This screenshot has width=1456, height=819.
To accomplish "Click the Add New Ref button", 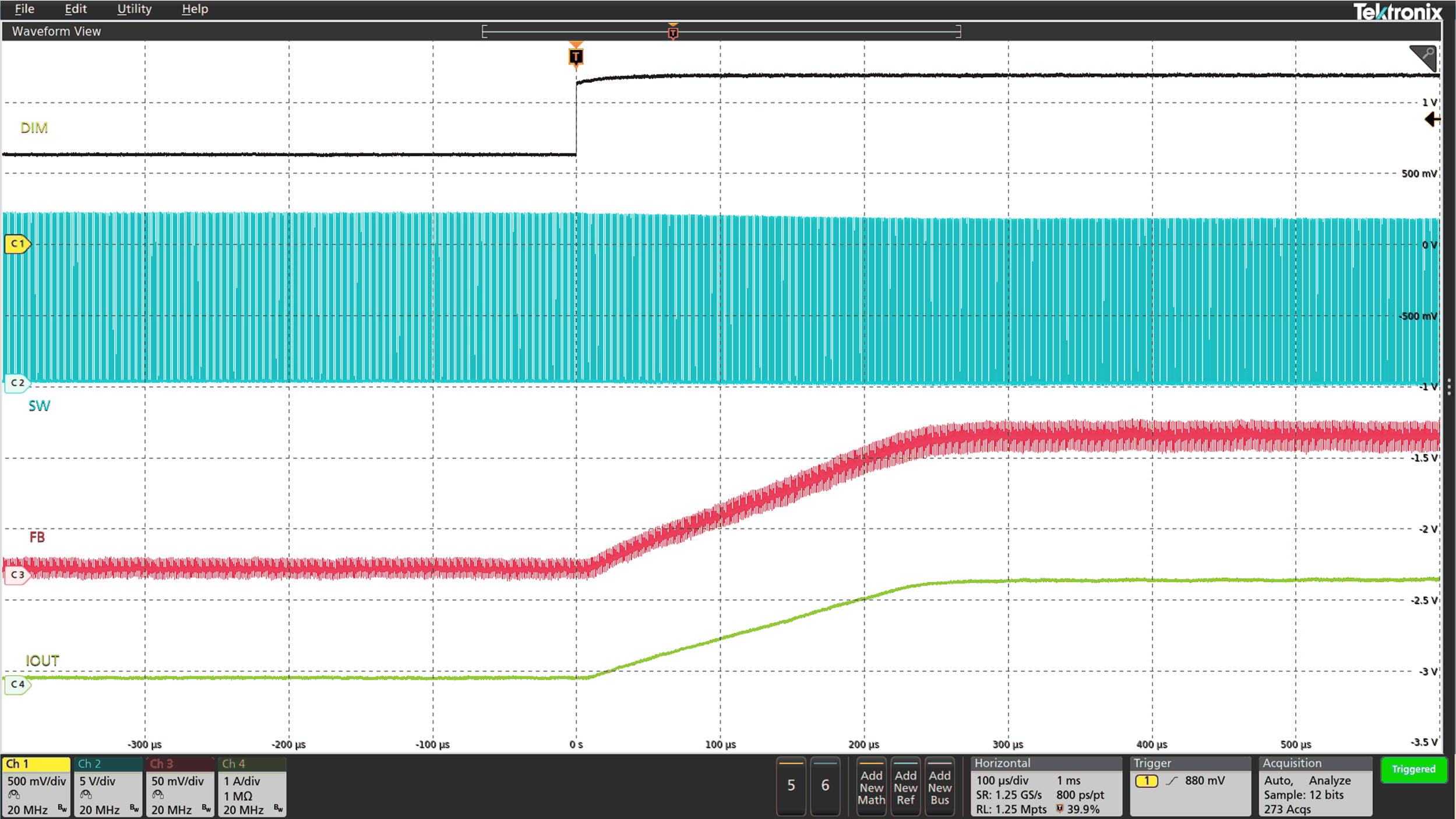I will 905,786.
